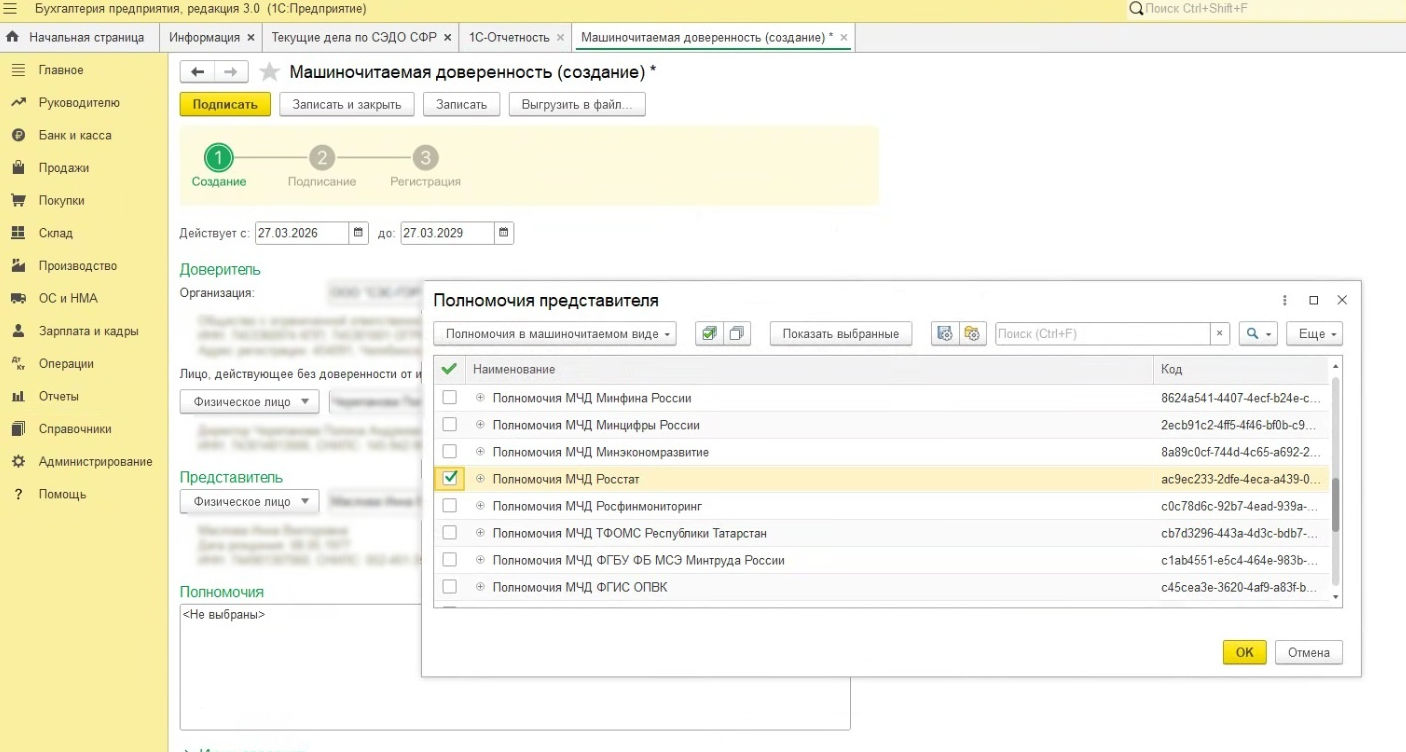This screenshot has height=752, width=1406.
Task: Confirm the dialog with the OK button
Action: pos(1244,652)
